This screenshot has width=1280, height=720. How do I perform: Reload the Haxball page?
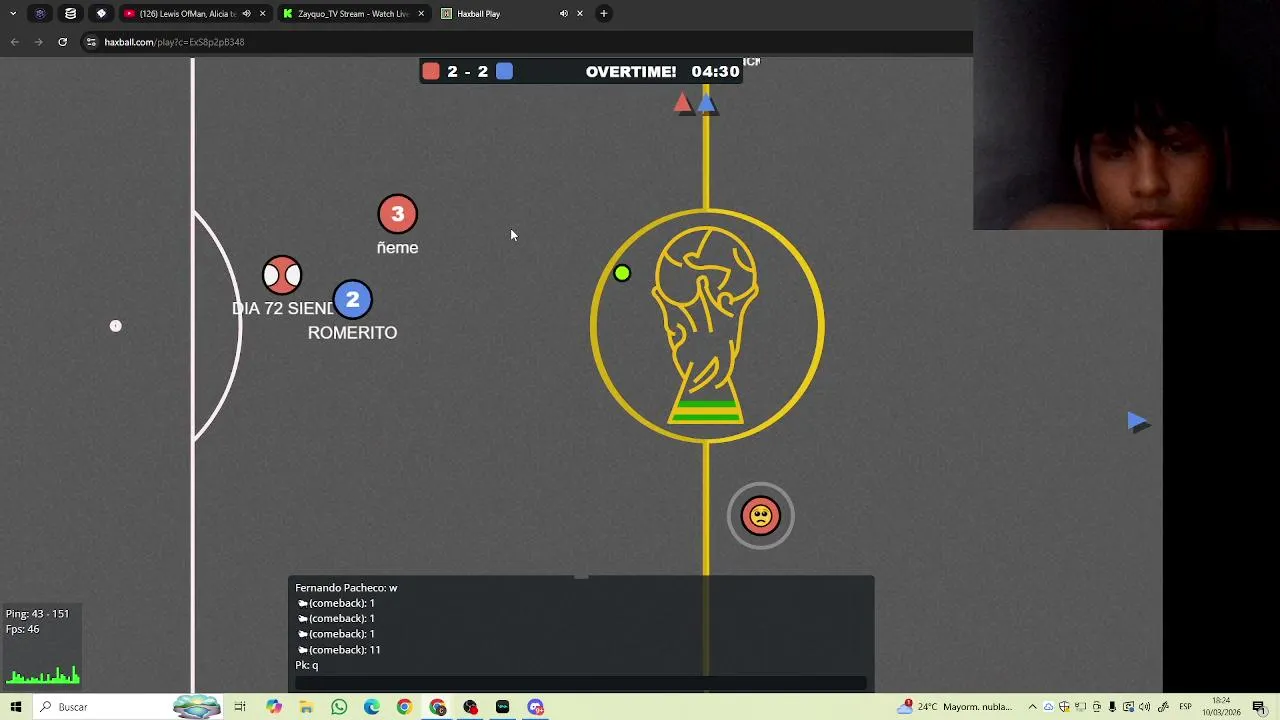62,42
